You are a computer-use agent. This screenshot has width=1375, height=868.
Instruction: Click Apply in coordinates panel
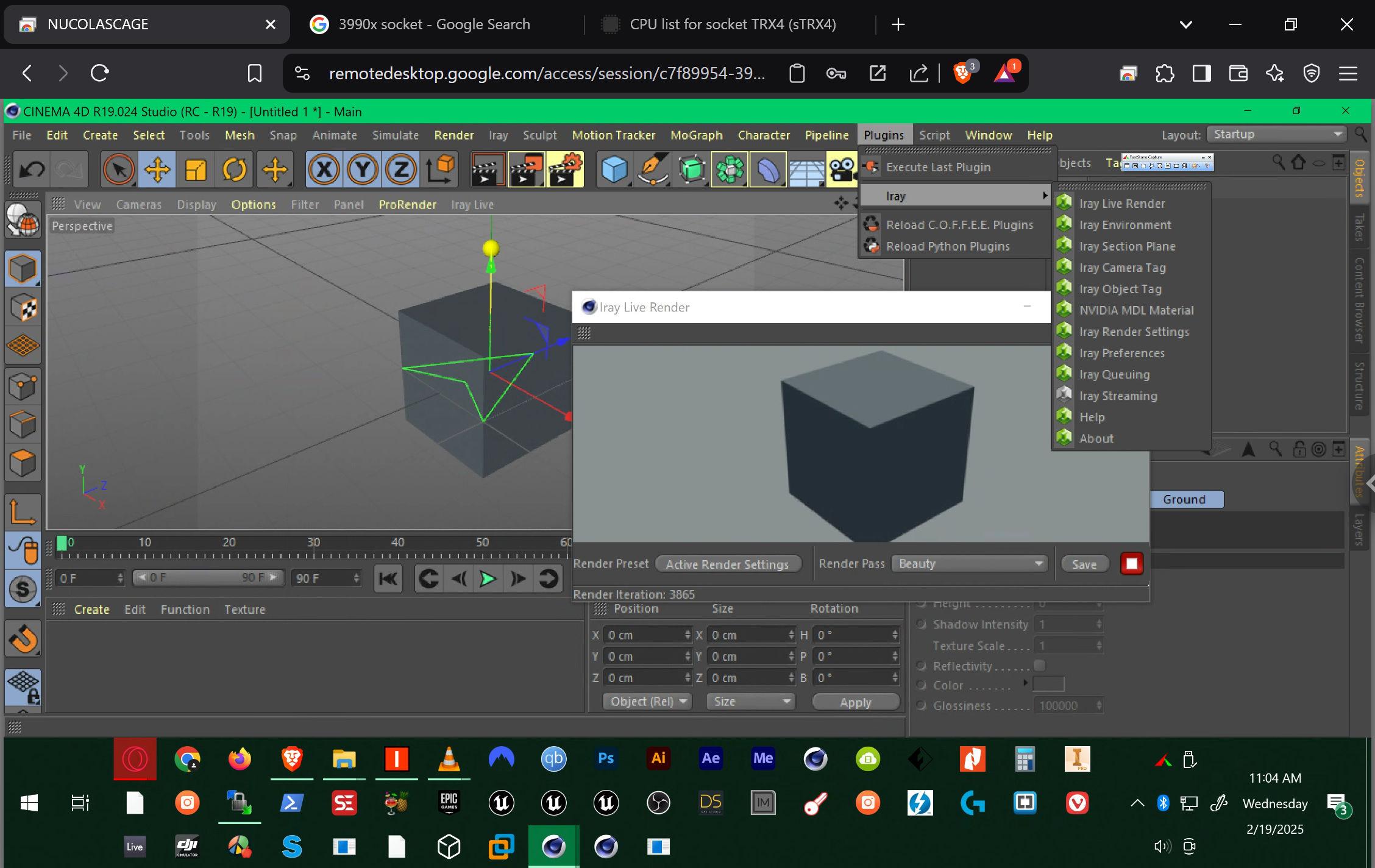tap(856, 702)
